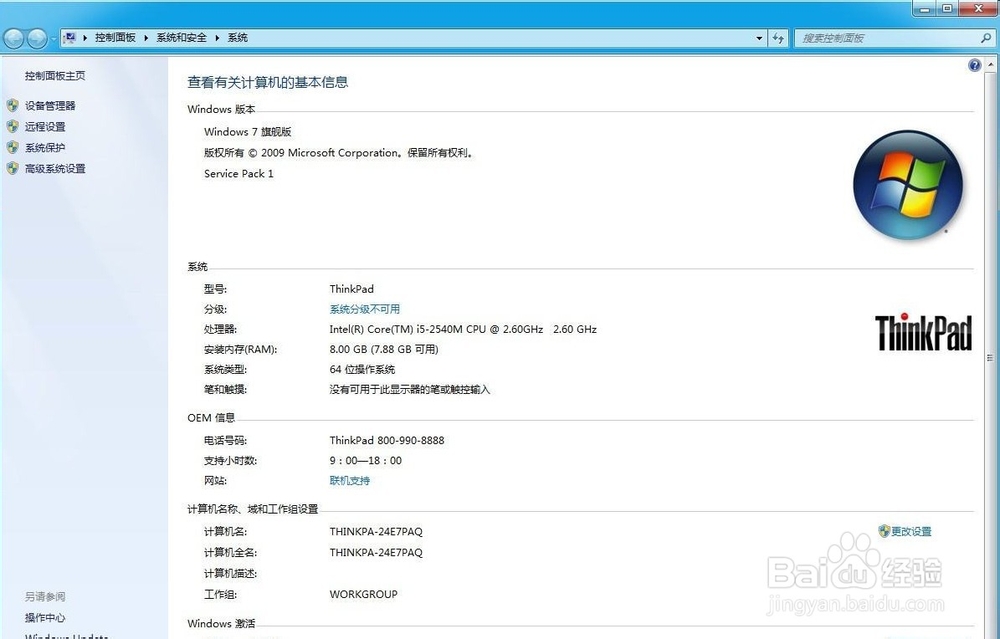The image size is (1000, 639).
Task: Open 远程设置 from the sidebar
Action: click(x=45, y=127)
